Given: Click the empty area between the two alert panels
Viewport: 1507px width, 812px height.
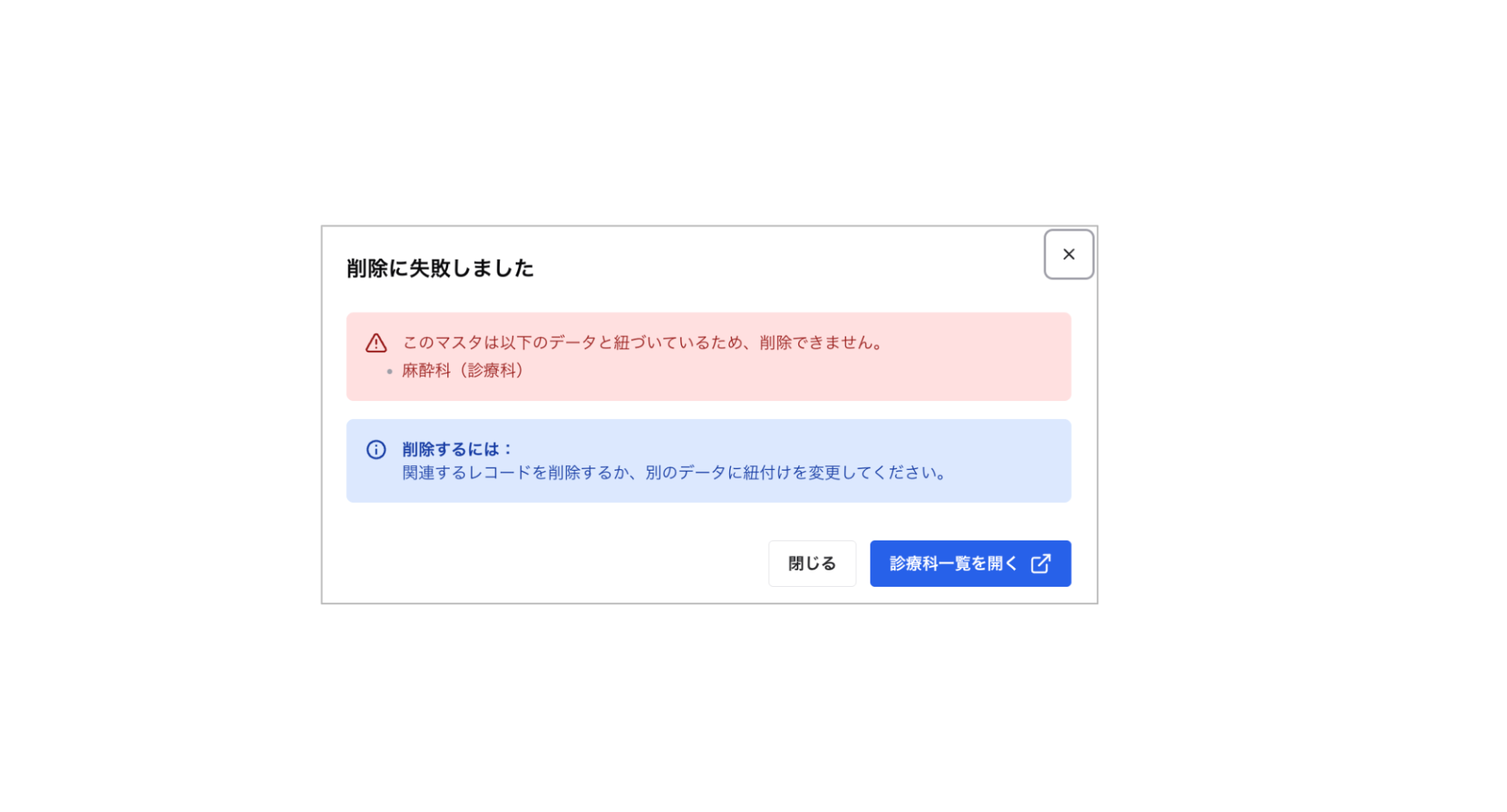Looking at the screenshot, I should 708,411.
